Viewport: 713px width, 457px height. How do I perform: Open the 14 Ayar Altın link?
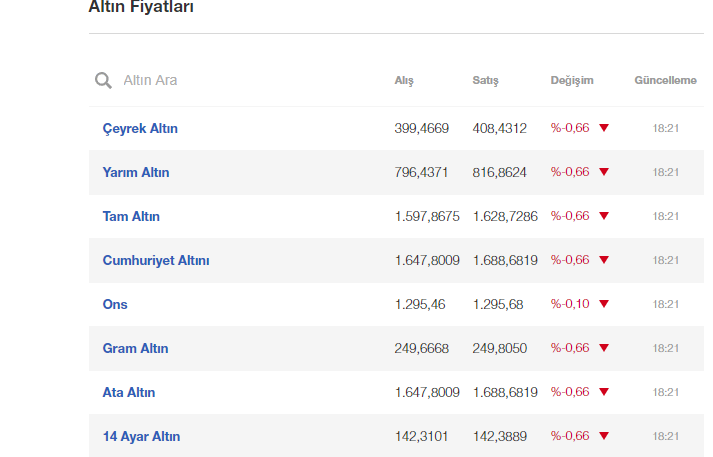(141, 437)
